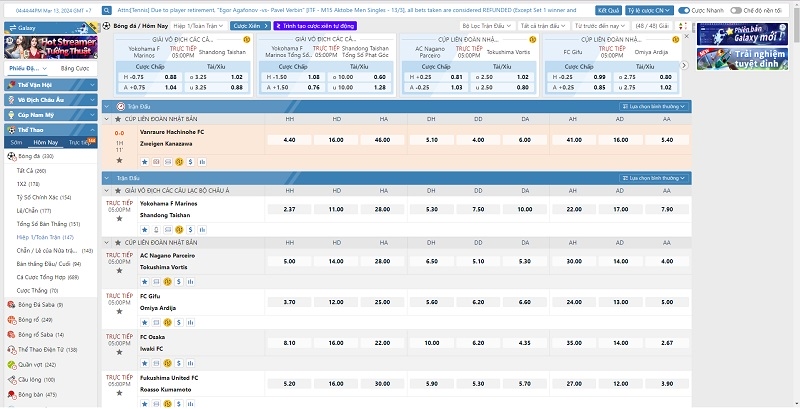800x409 pixels.
Task: Toggle the Cược Nhanh switch
Action: [685, 9]
